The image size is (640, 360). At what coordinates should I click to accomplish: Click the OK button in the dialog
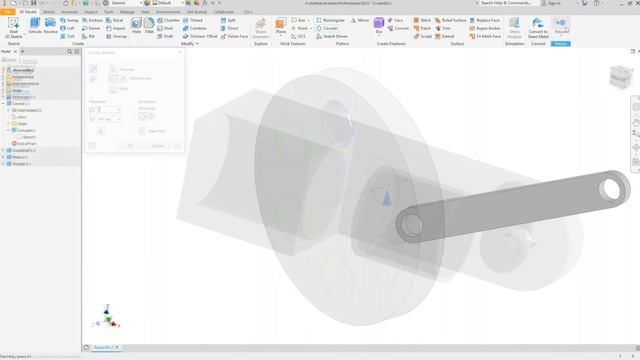pos(130,146)
